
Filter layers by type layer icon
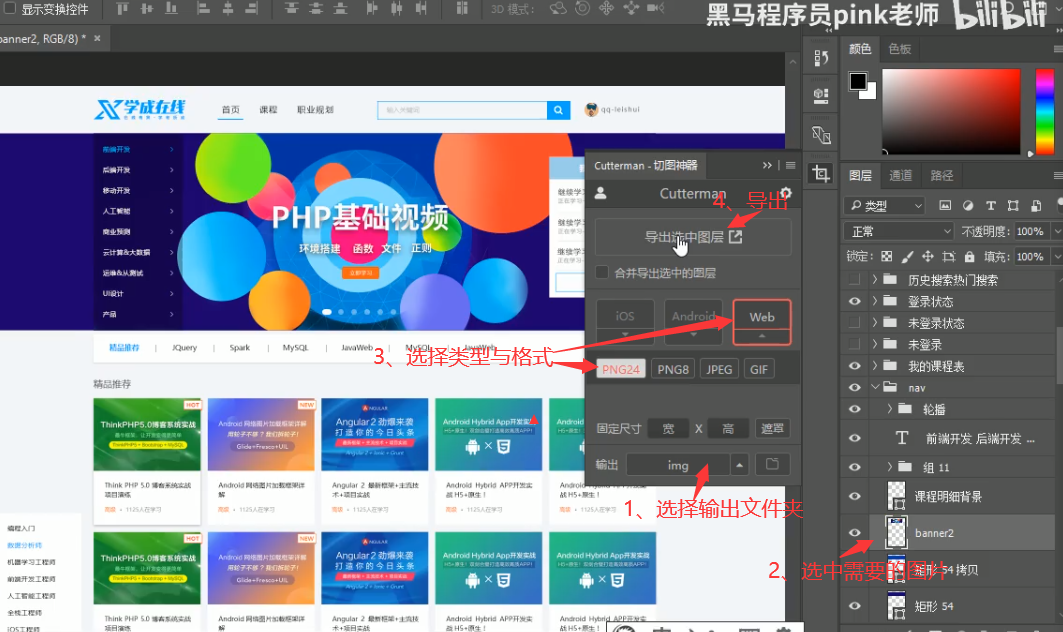[990, 205]
